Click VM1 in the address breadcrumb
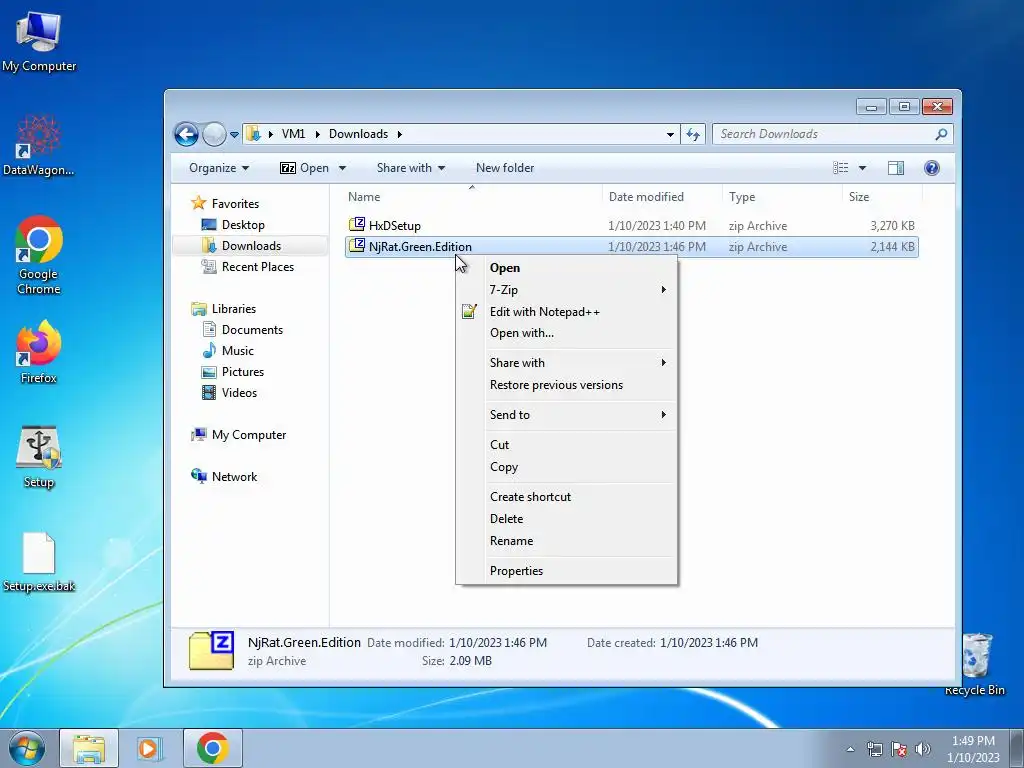This screenshot has height=768, width=1024. [x=293, y=134]
